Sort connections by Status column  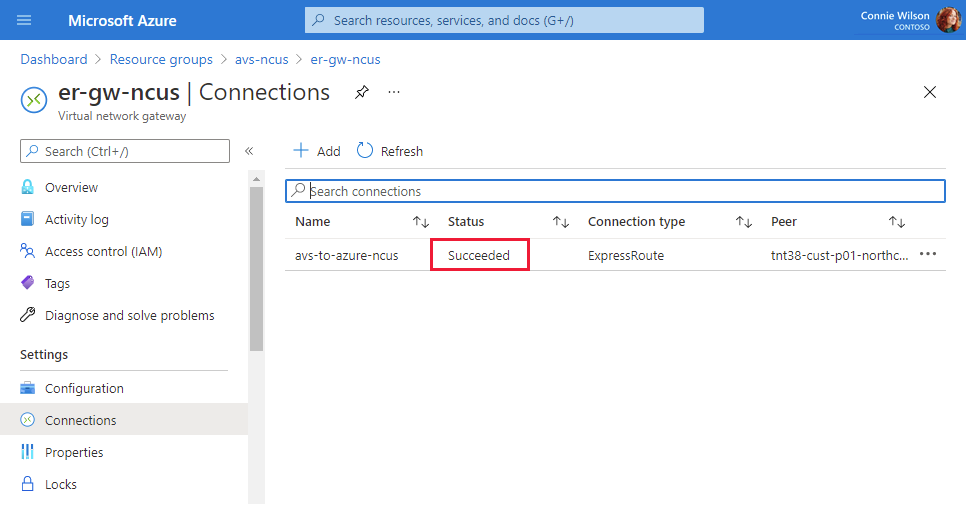(561, 222)
